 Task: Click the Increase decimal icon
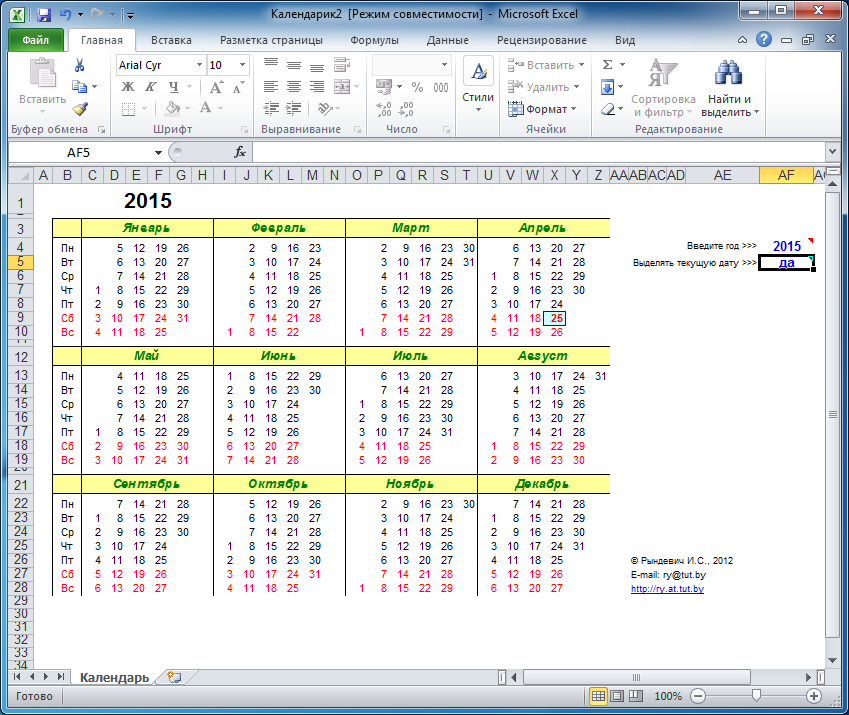[383, 109]
